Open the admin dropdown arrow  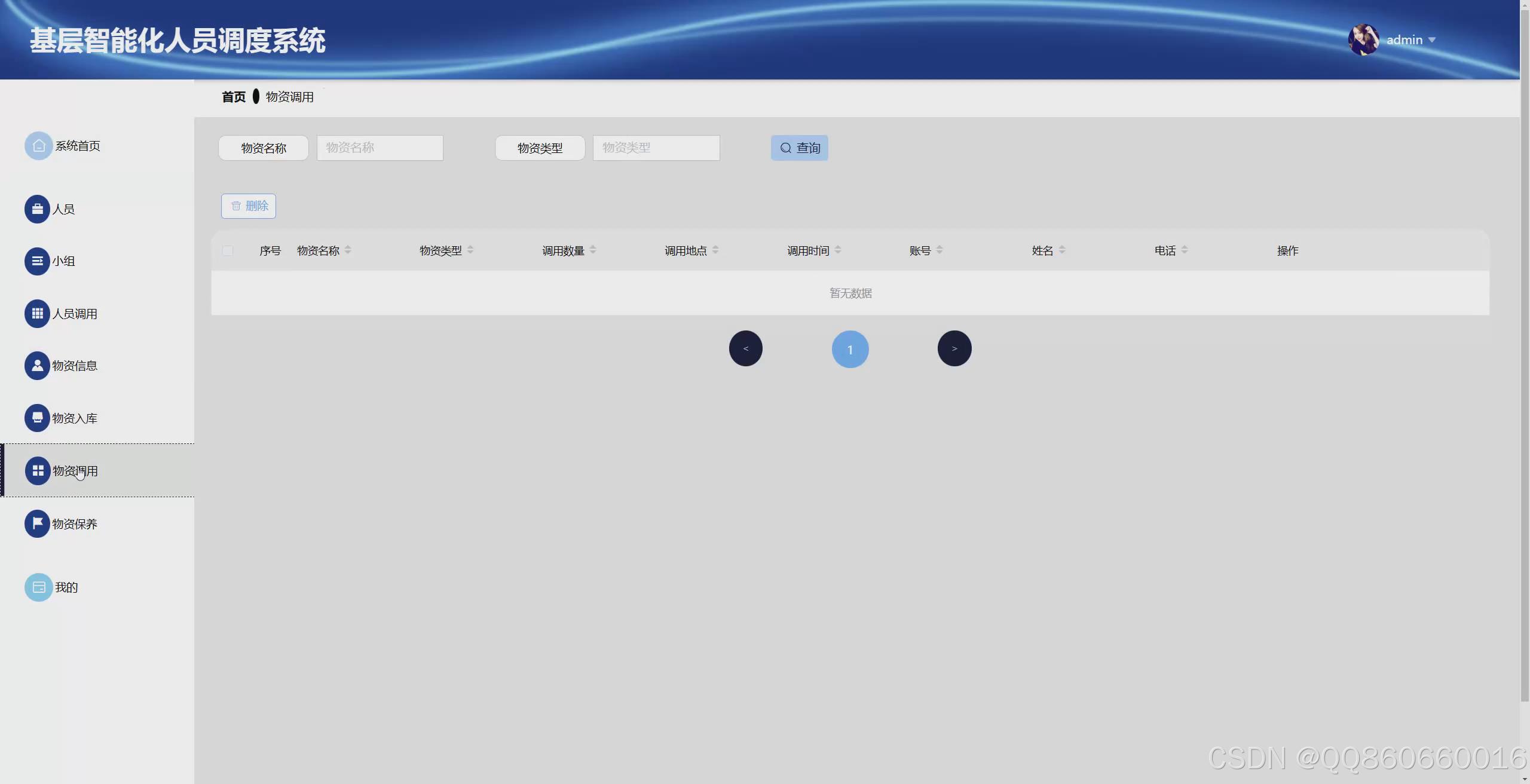pos(1431,40)
